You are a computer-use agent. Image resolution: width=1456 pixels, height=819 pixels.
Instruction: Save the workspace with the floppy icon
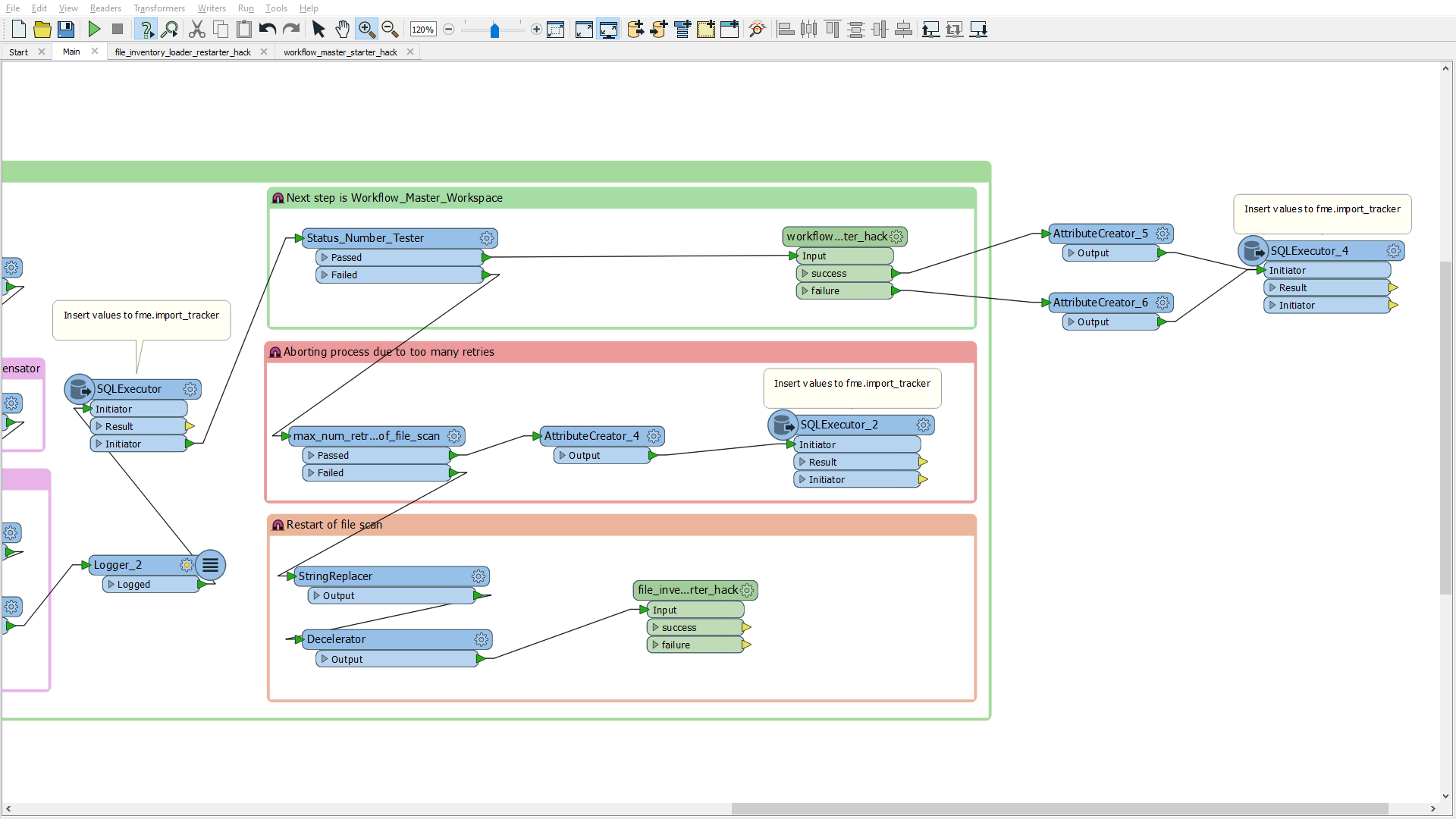(66, 30)
